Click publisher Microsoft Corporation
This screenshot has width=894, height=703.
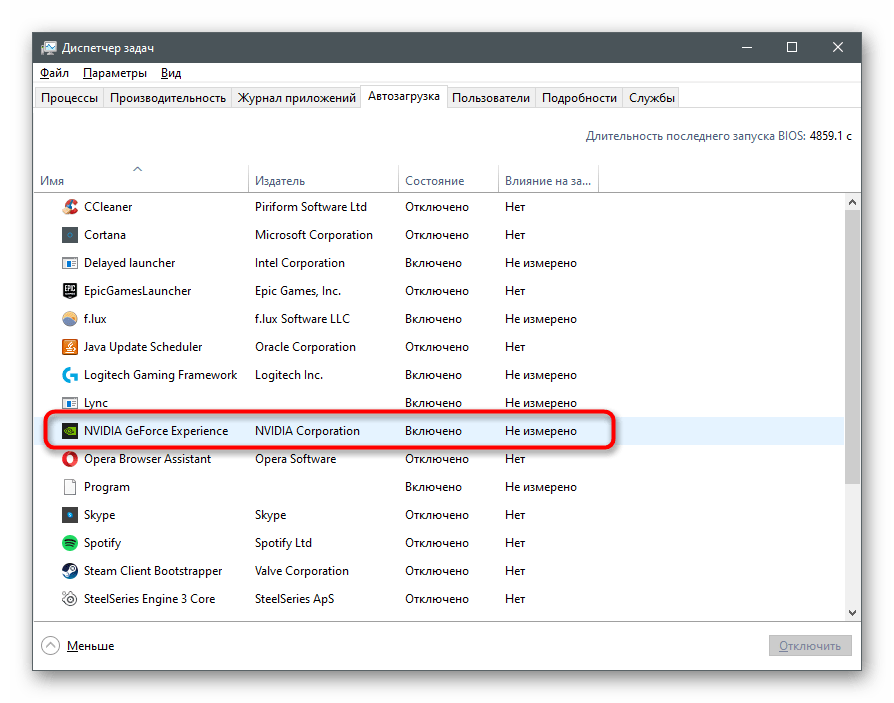coord(314,235)
